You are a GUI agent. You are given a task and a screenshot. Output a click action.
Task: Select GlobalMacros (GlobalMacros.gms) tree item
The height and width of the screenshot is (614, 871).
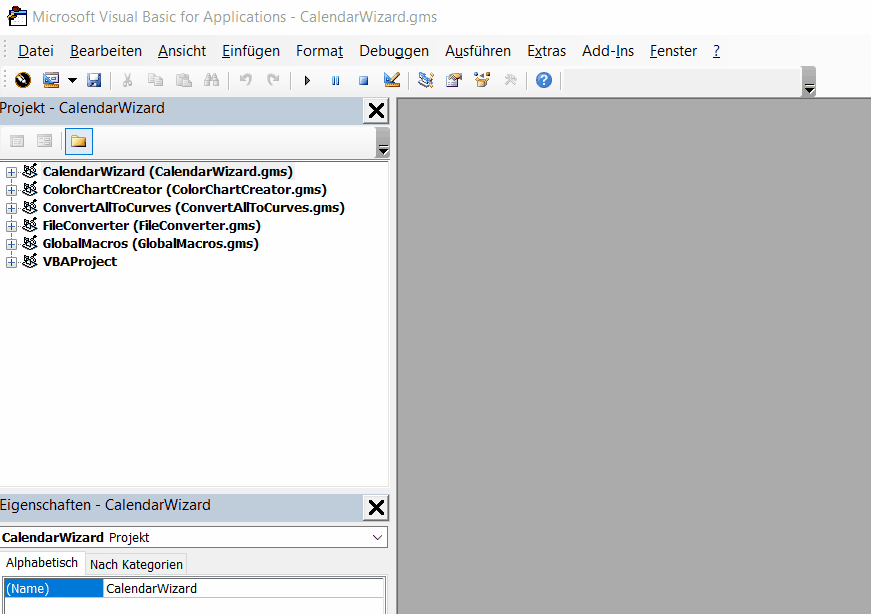click(x=151, y=243)
